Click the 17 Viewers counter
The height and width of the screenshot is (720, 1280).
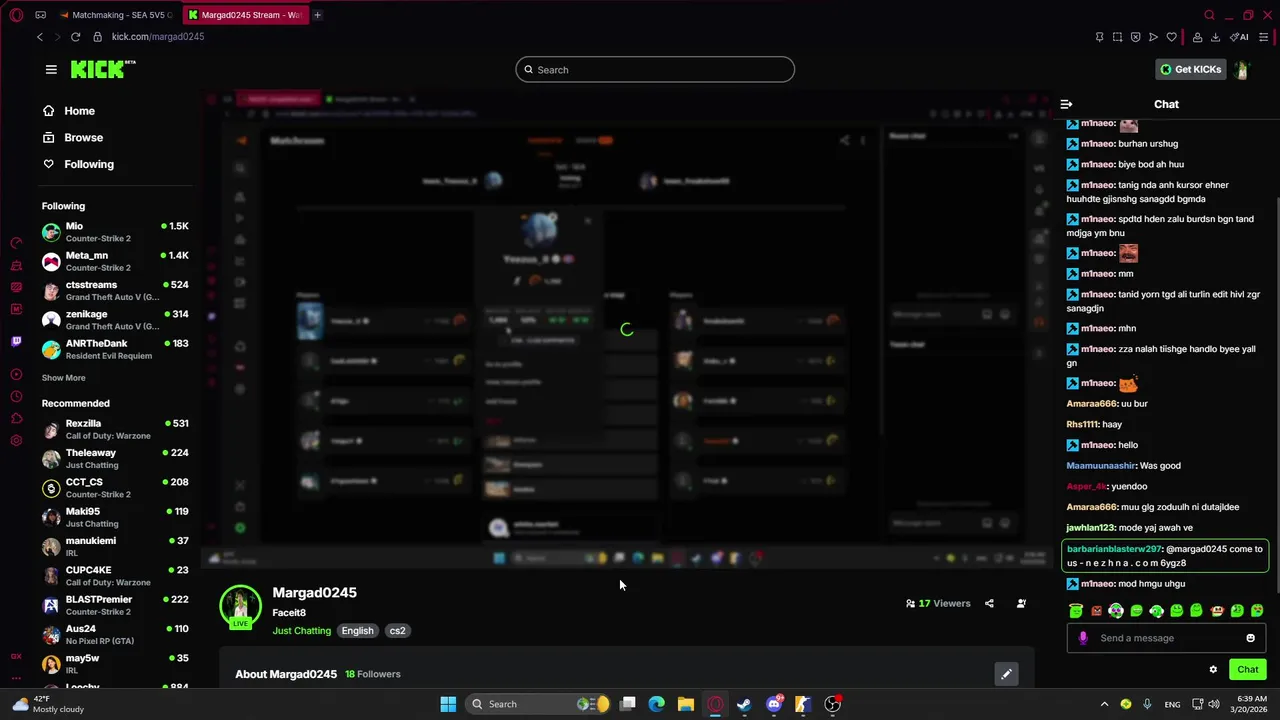click(x=938, y=603)
